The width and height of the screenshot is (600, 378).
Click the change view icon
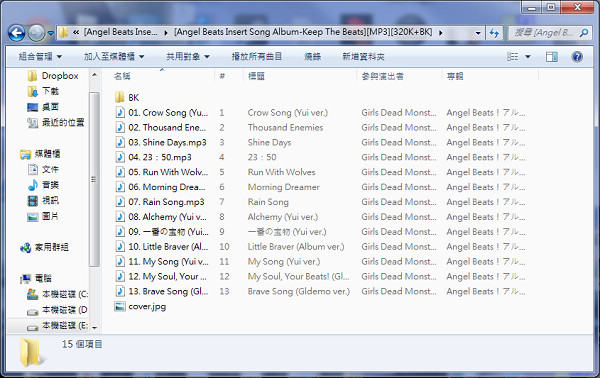click(x=512, y=57)
